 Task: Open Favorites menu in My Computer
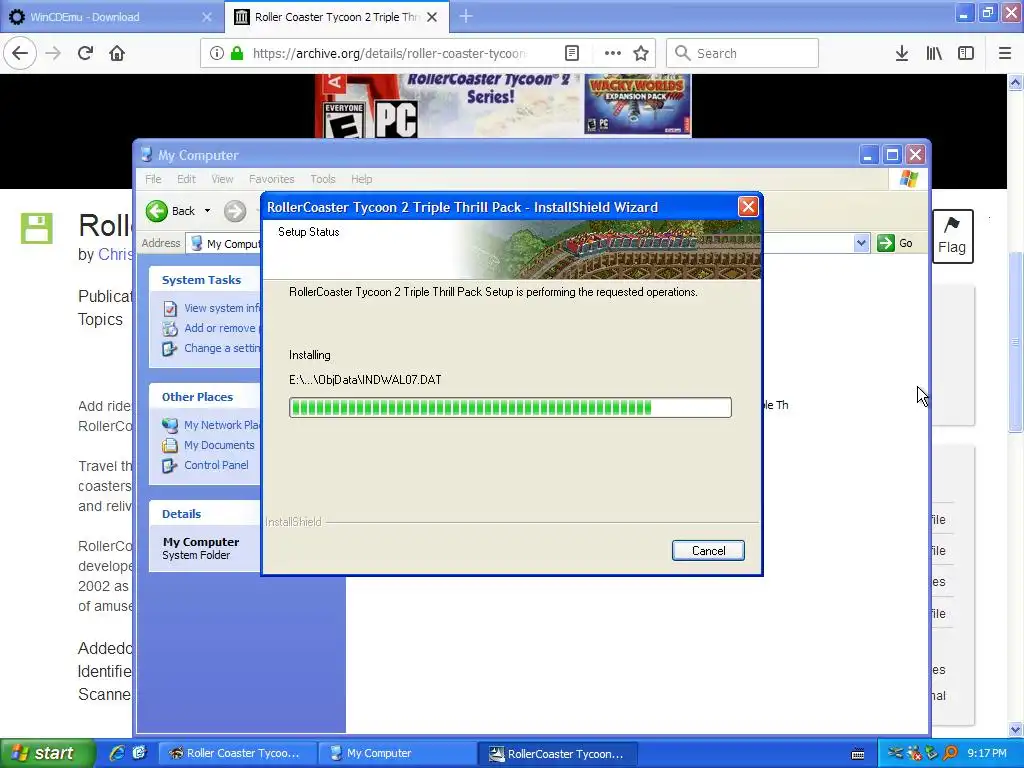coord(272,179)
